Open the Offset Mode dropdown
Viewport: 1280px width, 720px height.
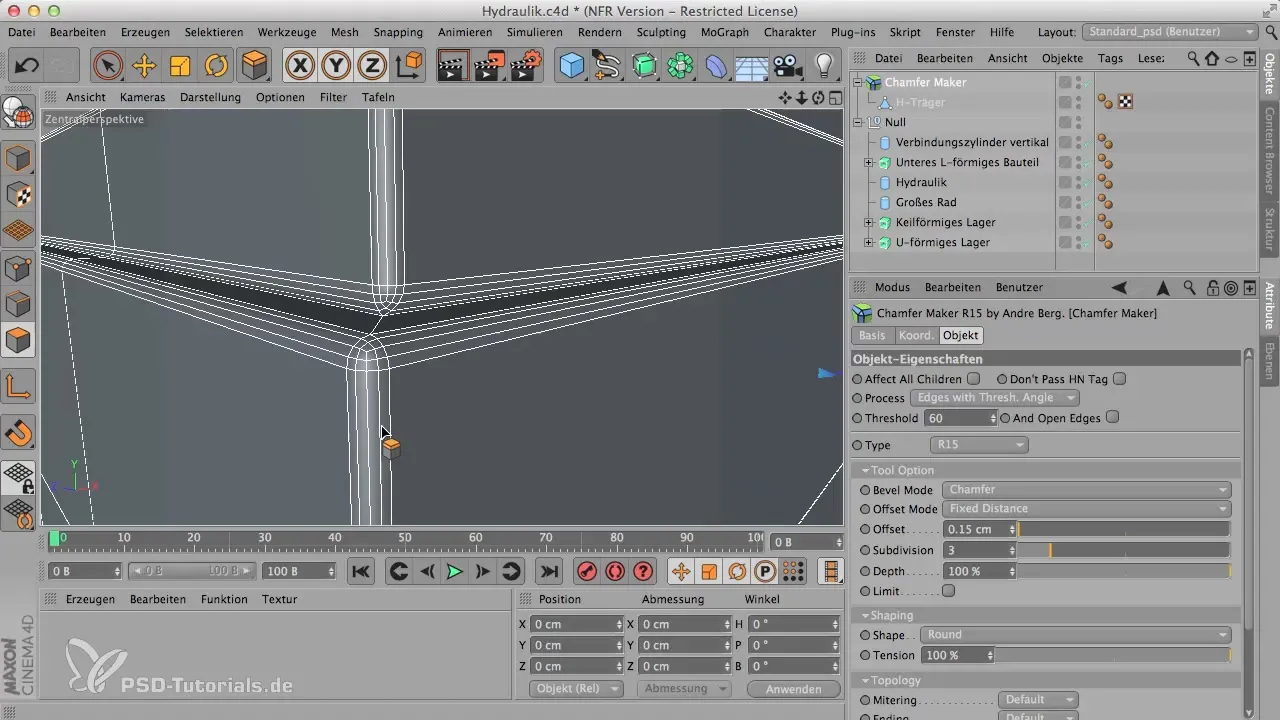[x=1086, y=509]
